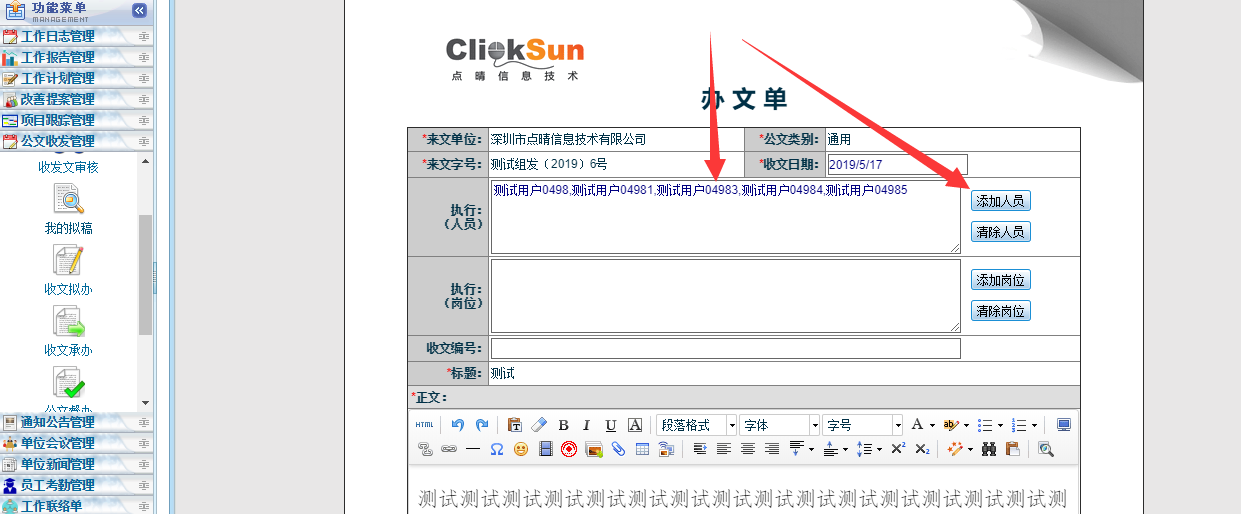This screenshot has width=1241, height=514.
Task: Open 改善提案管理 menu section
Action: point(77,100)
